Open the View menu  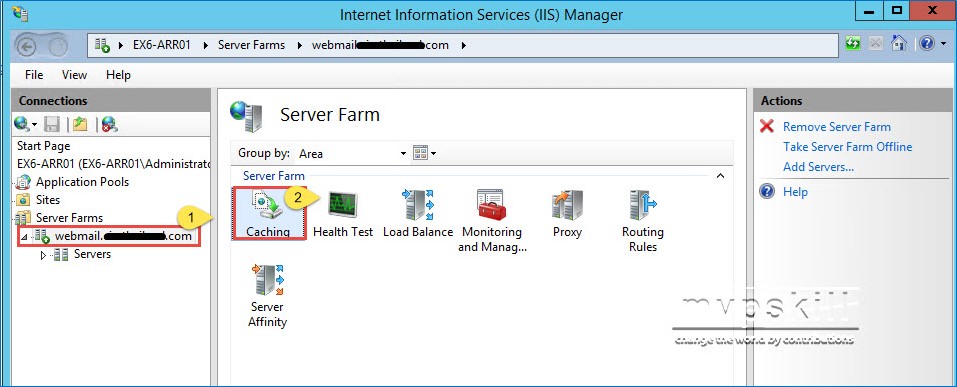(x=74, y=75)
